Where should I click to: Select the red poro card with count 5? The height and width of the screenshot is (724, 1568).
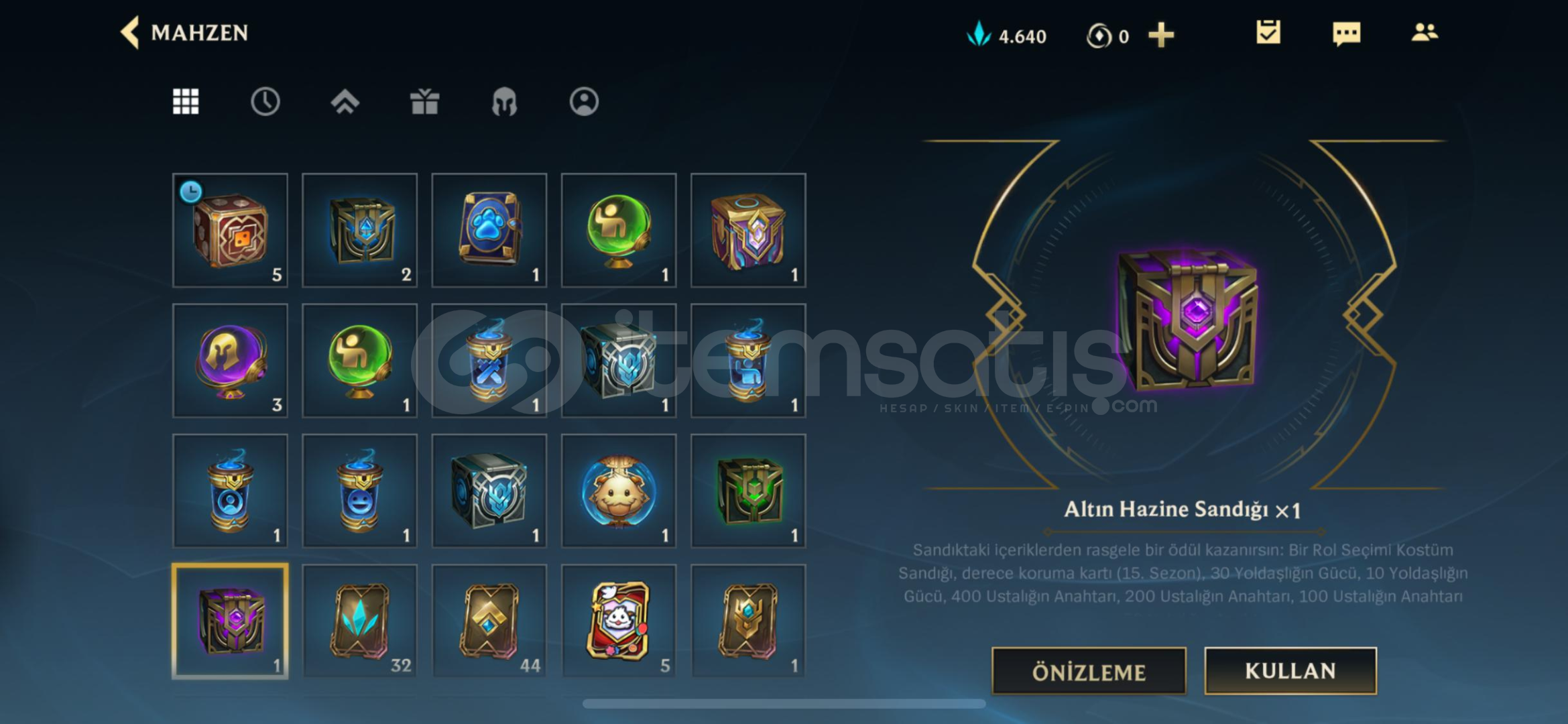coord(619,621)
